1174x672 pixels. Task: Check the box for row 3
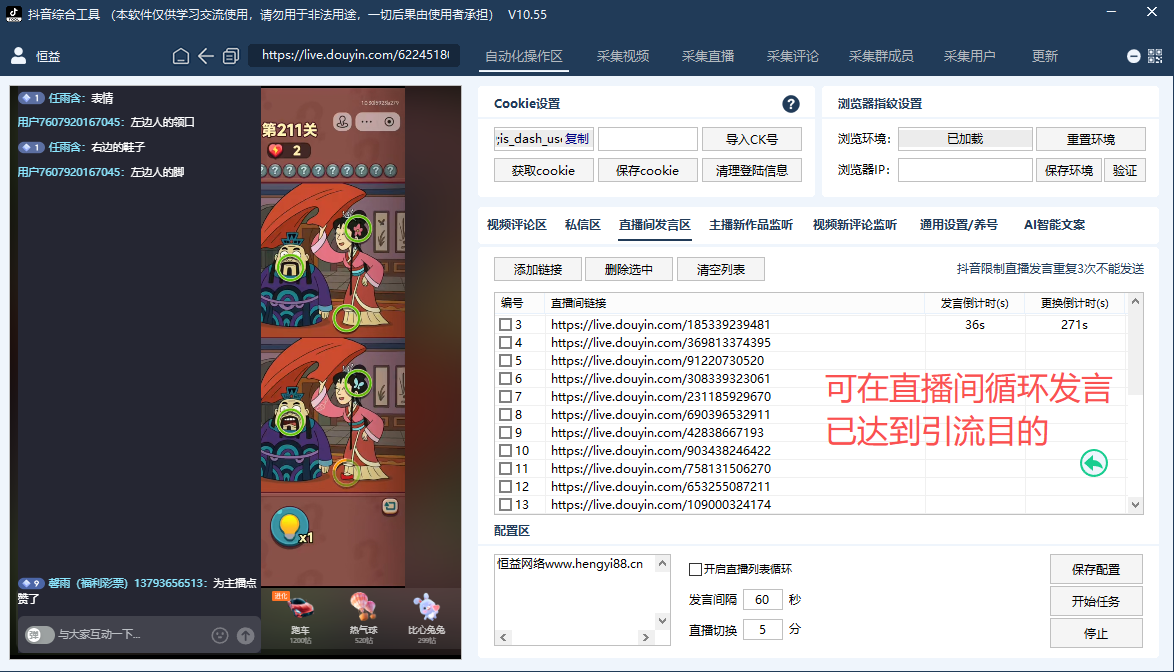click(505, 325)
